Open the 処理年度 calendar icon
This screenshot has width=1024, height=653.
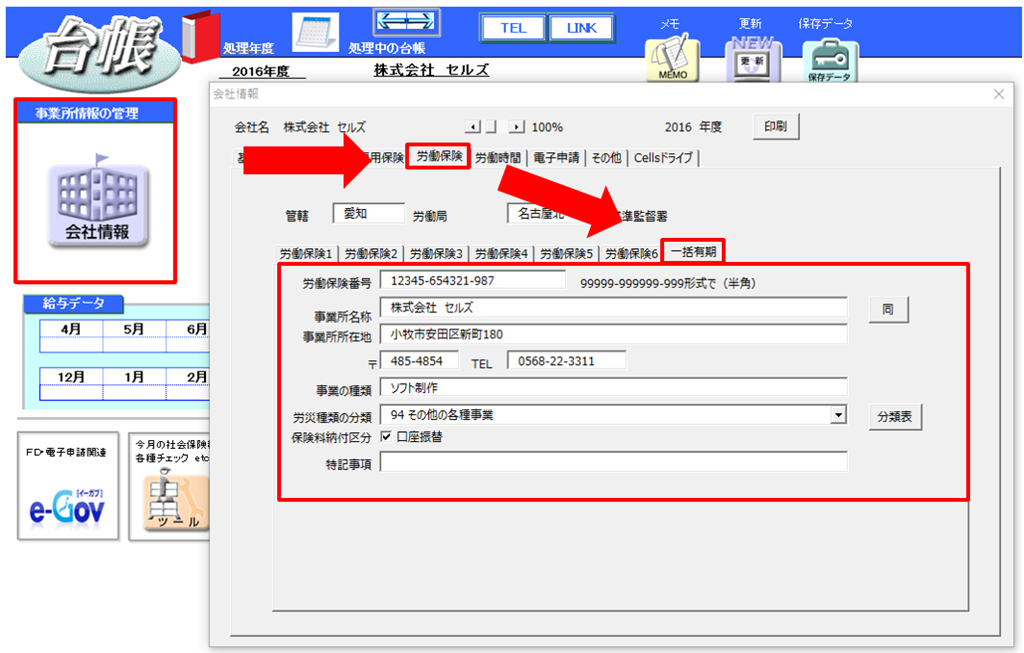coord(315,32)
